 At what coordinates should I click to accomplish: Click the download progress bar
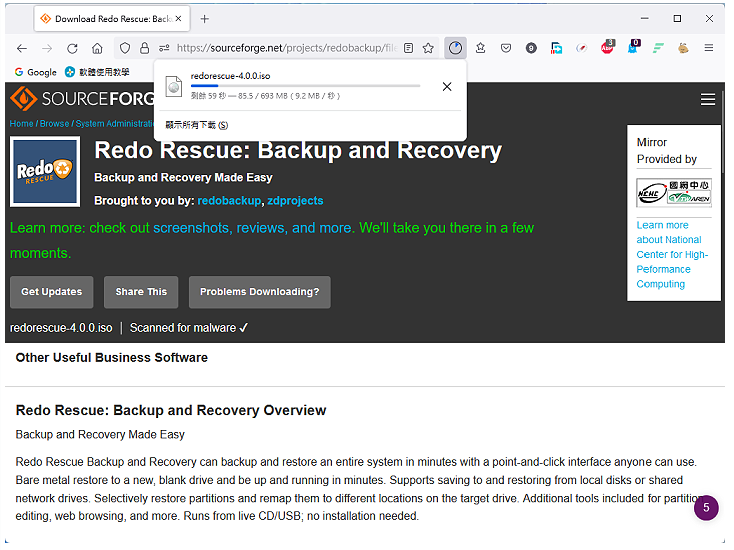pos(305,86)
